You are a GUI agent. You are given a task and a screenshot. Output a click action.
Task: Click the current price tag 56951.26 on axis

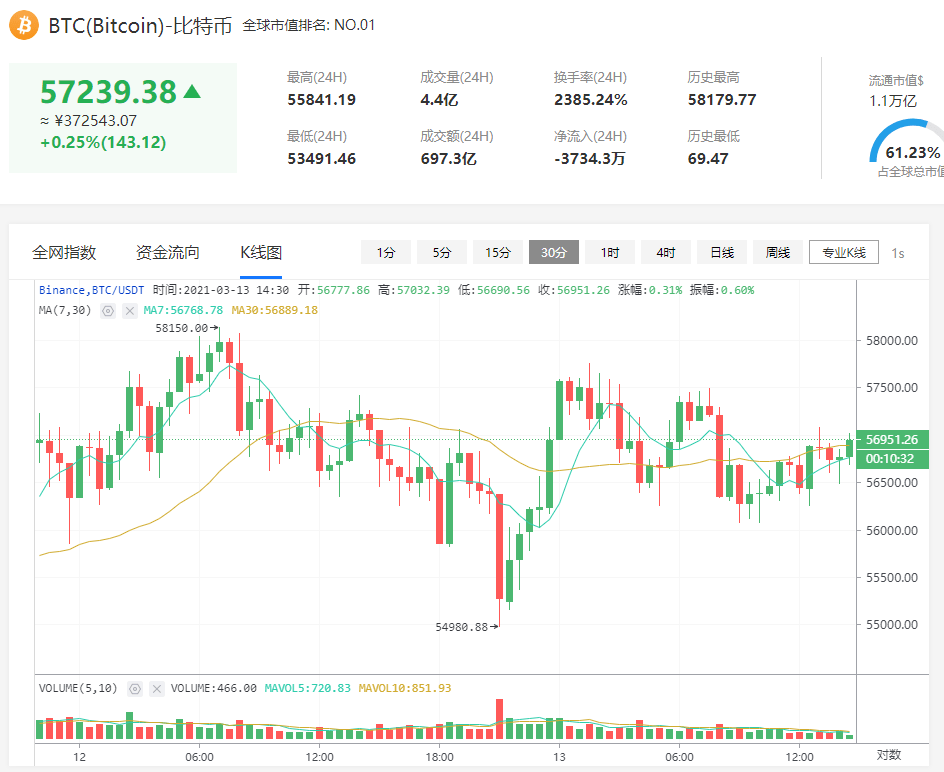pyautogui.click(x=892, y=440)
